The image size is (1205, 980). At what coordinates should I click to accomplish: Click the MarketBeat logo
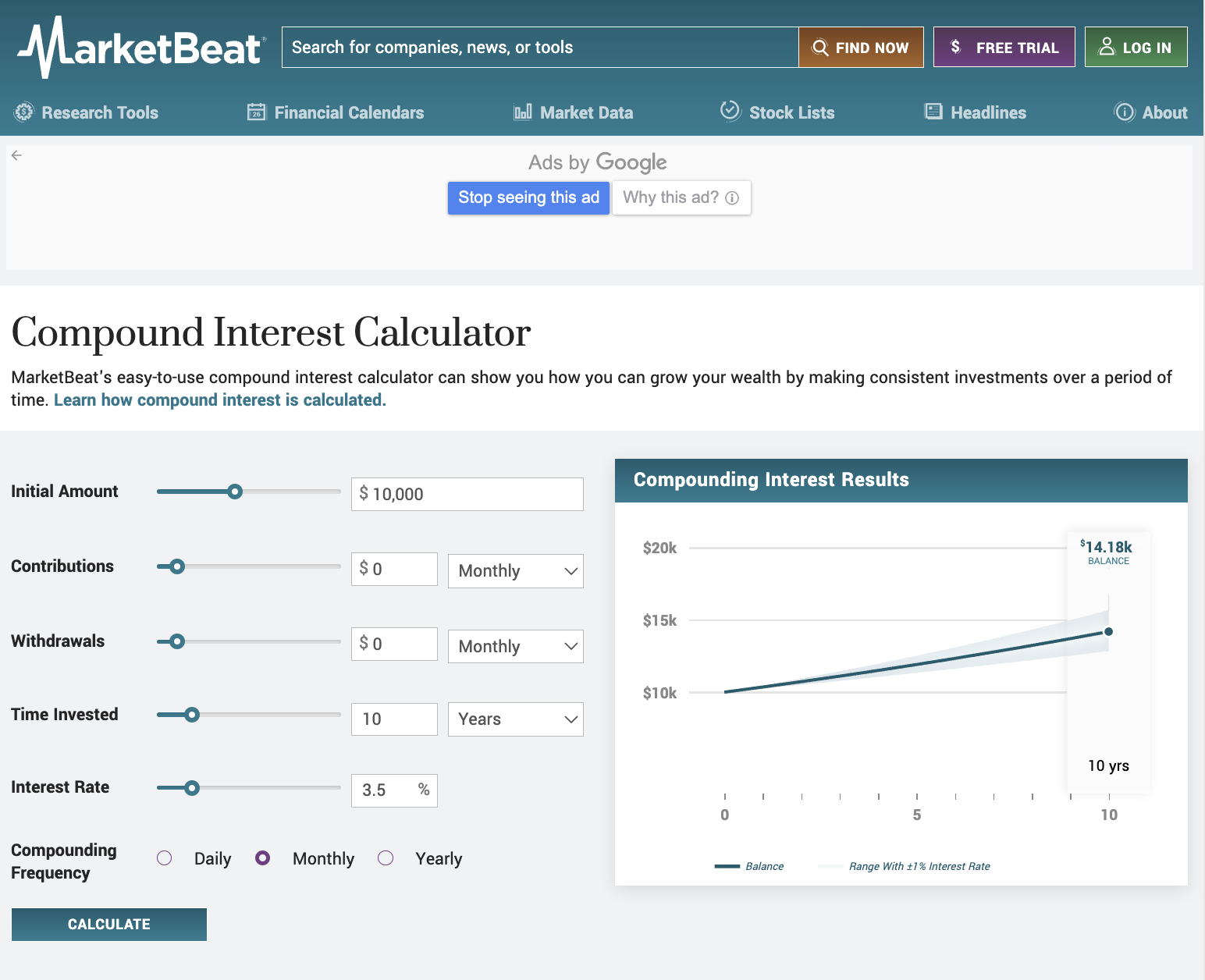[x=141, y=47]
